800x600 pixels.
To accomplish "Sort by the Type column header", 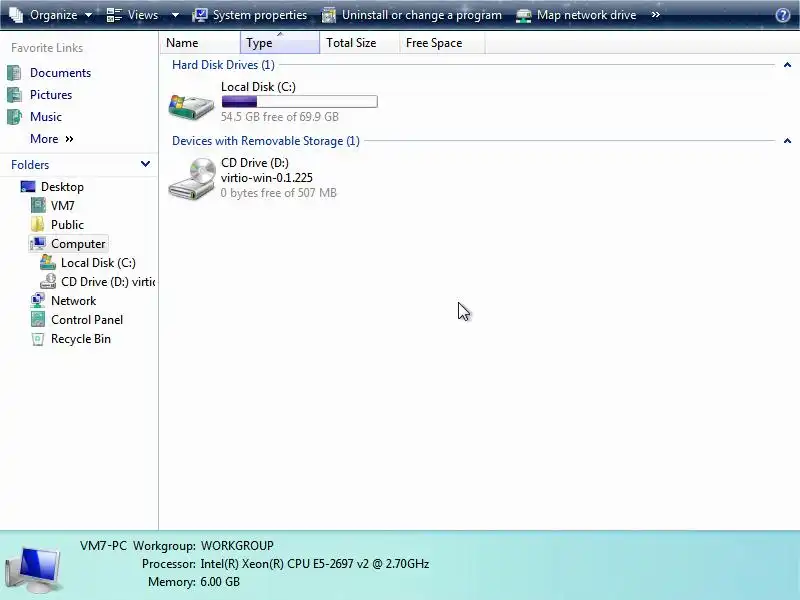I will (280, 43).
